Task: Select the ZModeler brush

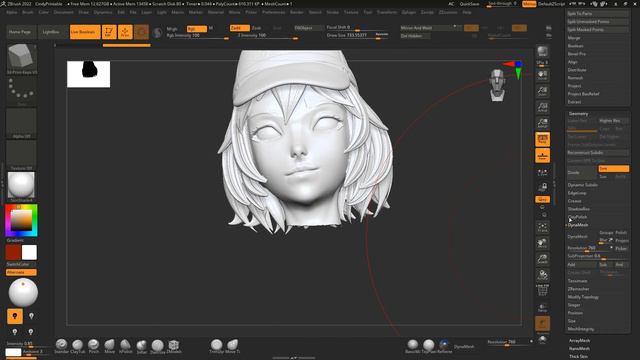Action: pyautogui.click(x=173, y=345)
